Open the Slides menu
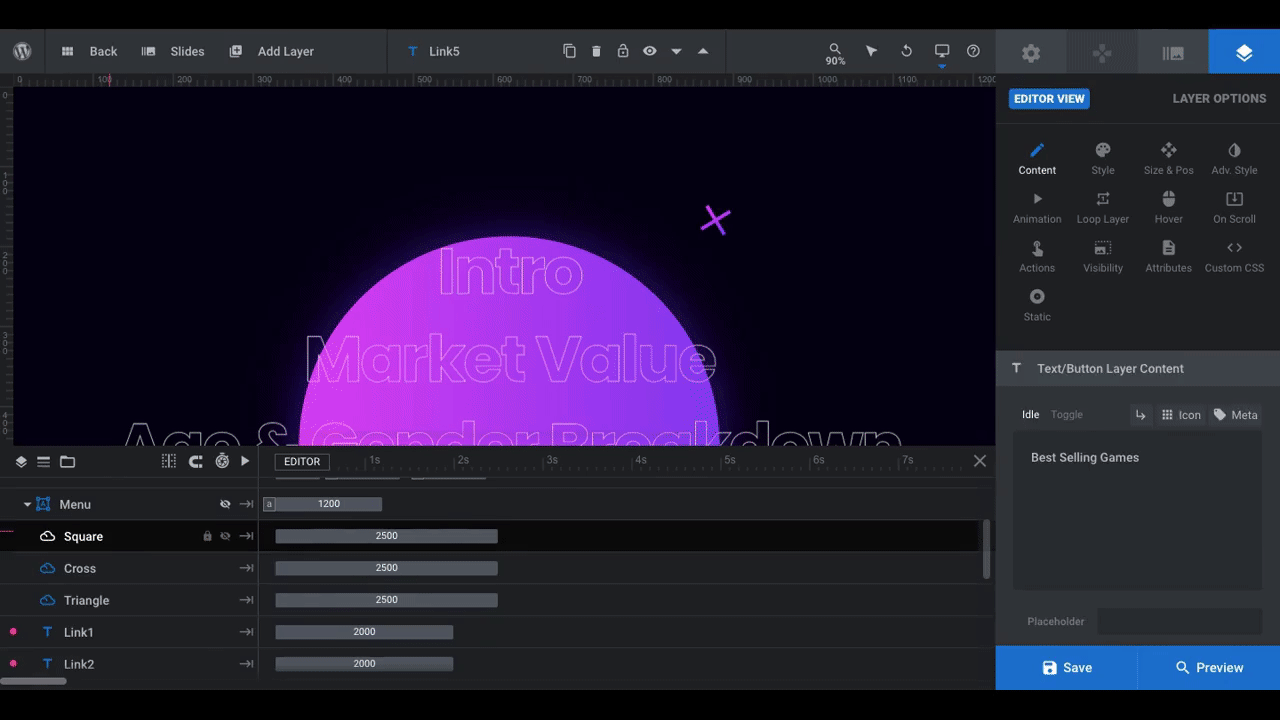This screenshot has width=1280, height=720. tap(173, 51)
